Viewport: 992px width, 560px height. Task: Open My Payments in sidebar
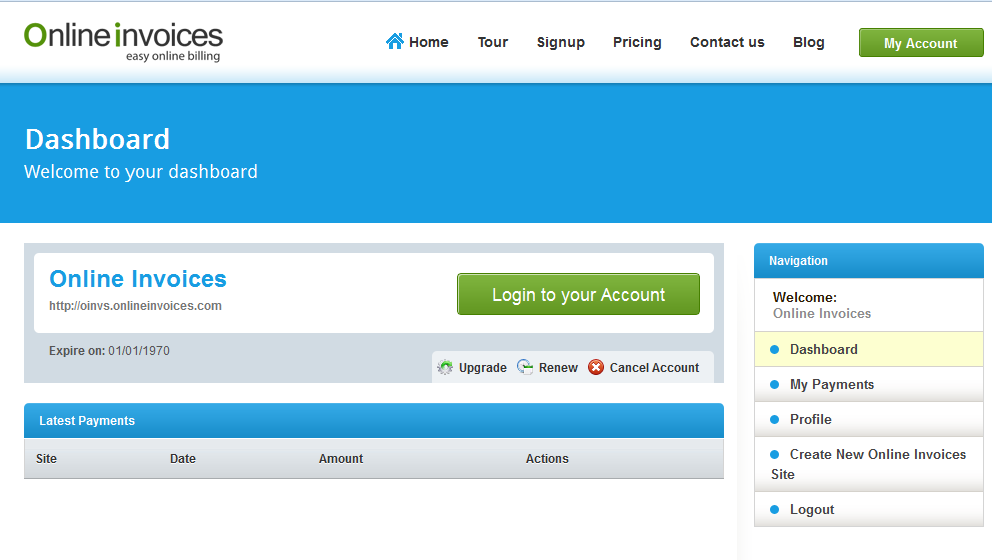pyautogui.click(x=831, y=384)
